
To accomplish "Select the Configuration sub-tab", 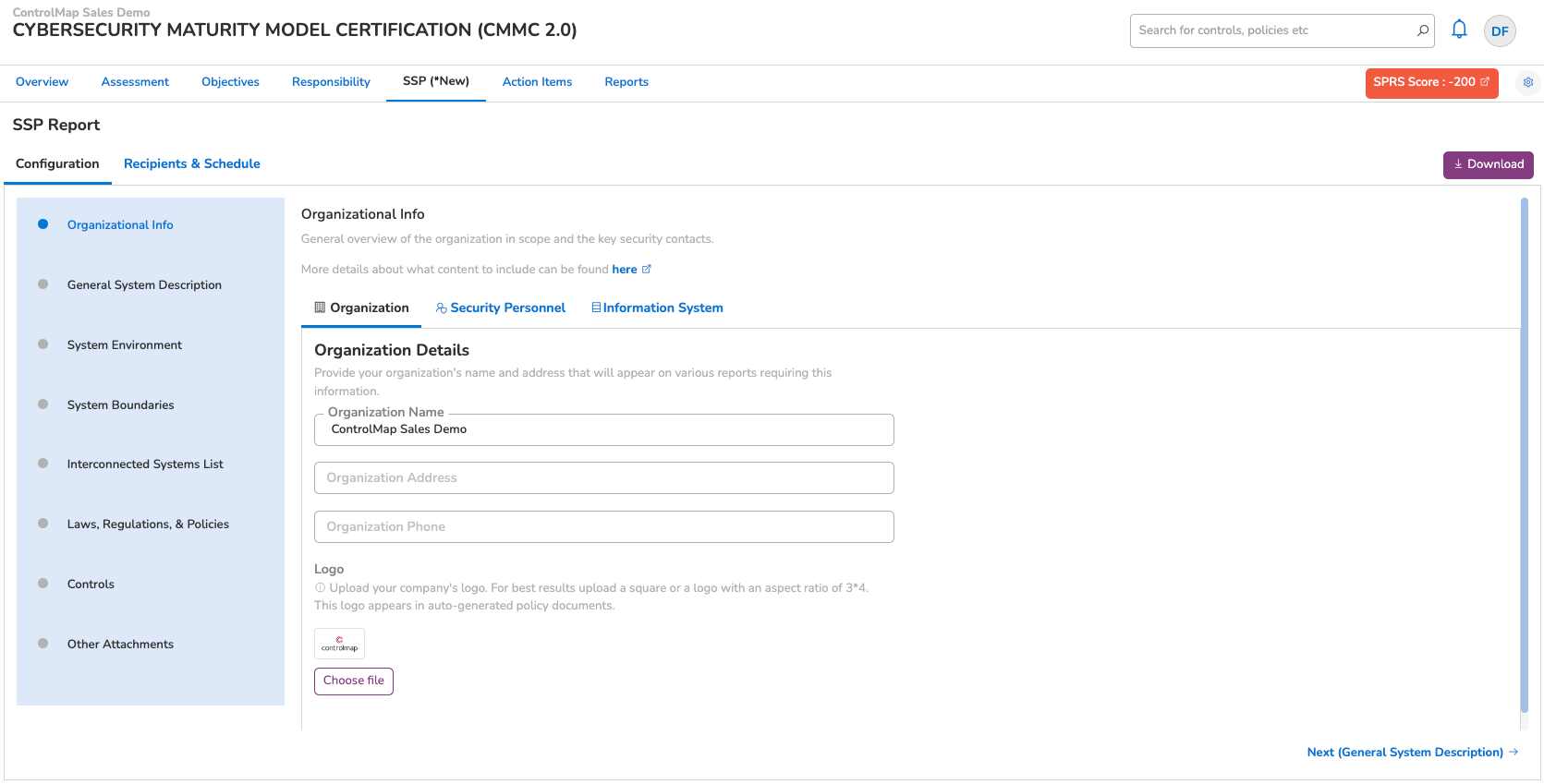I will tap(57, 163).
